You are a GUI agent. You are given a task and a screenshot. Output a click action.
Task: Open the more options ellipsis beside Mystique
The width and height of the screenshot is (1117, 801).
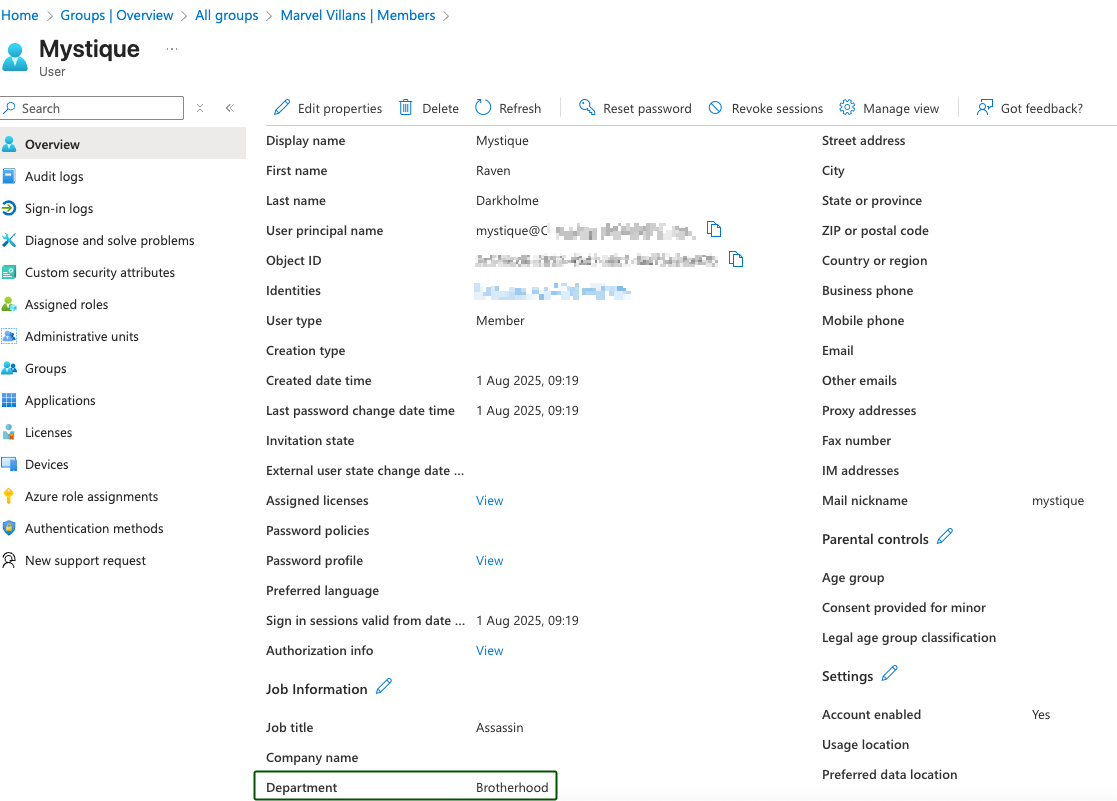coord(172,49)
